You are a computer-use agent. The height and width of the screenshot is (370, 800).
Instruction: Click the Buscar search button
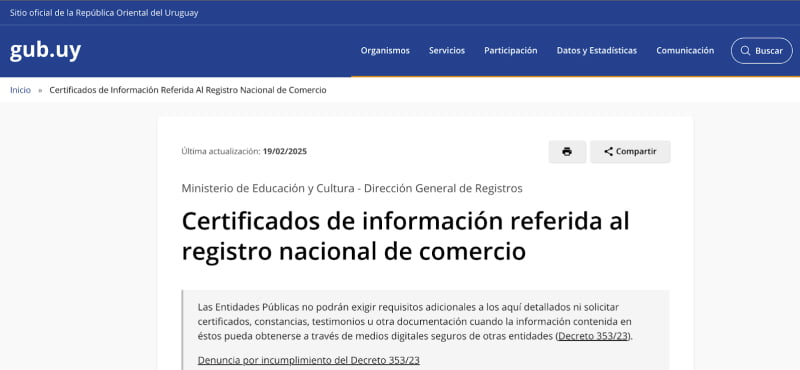(x=762, y=51)
